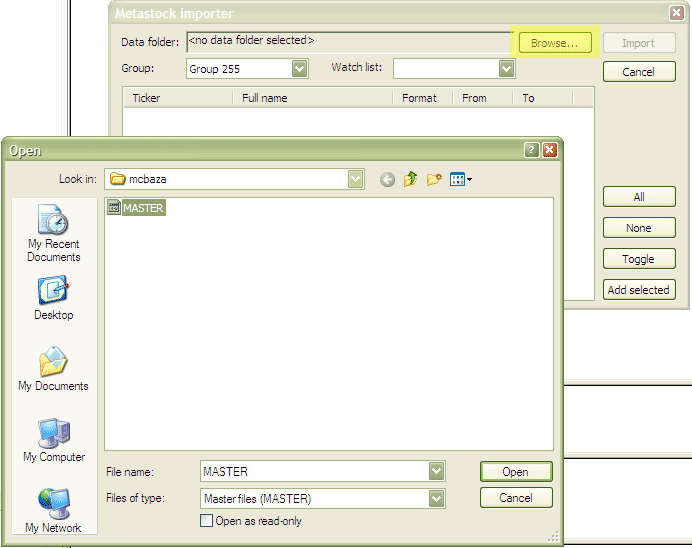The height and width of the screenshot is (548, 692).
Task: Click the Open dialog resize grip
Action: (553, 537)
